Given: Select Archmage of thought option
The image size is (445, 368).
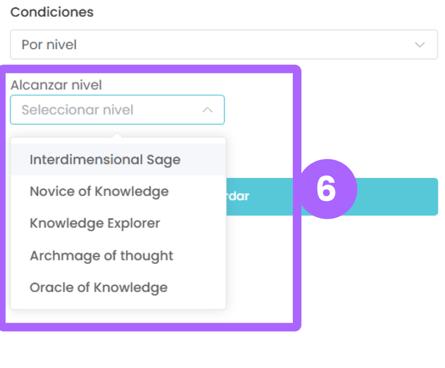Looking at the screenshot, I should click(x=101, y=256).
